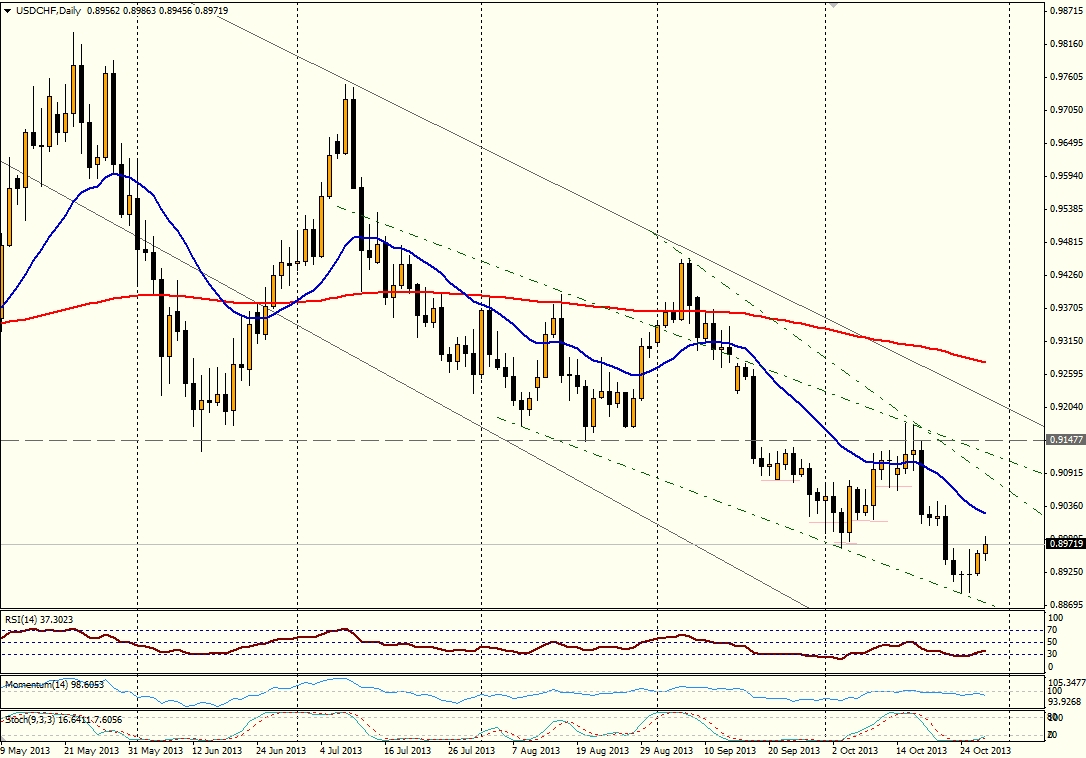1086x758 pixels.
Task: Click the chart shift triangle marker at top
Action: 832,5
